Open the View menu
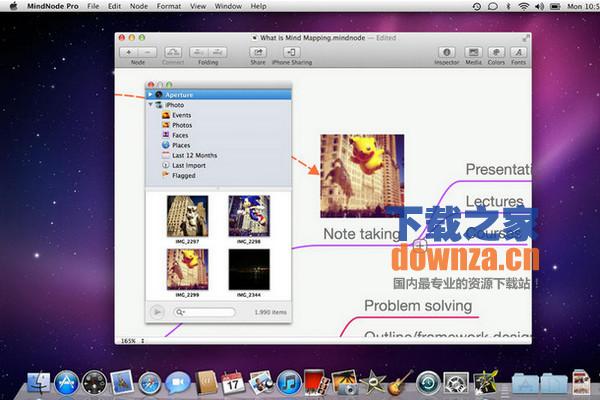 coord(198,6)
